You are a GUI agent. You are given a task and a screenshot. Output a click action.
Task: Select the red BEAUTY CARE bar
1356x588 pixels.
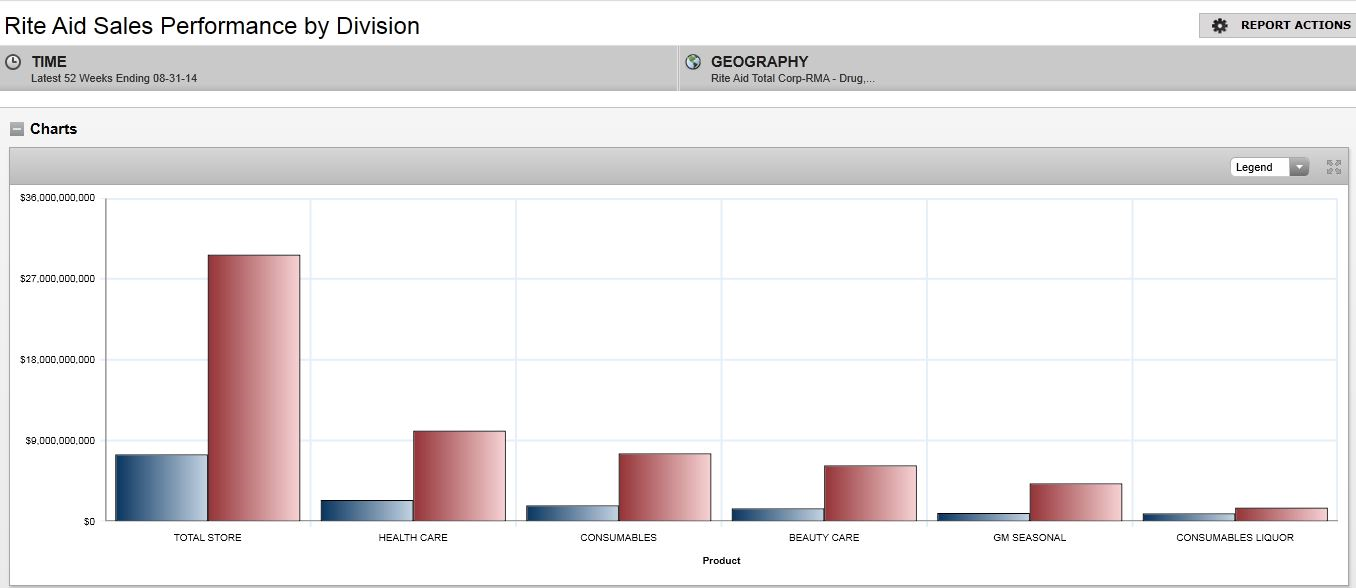870,493
